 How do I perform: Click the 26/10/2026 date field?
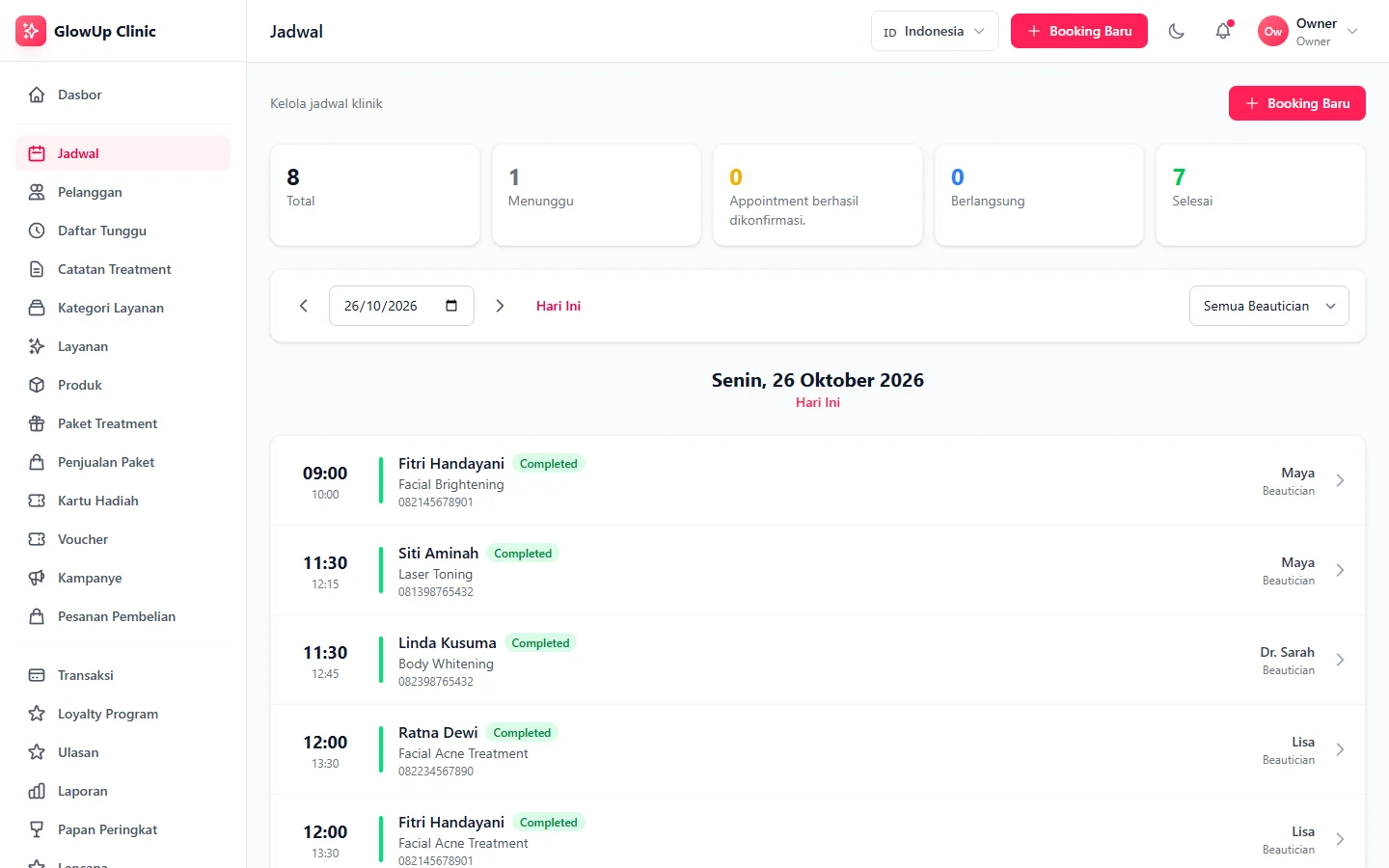coord(401,306)
